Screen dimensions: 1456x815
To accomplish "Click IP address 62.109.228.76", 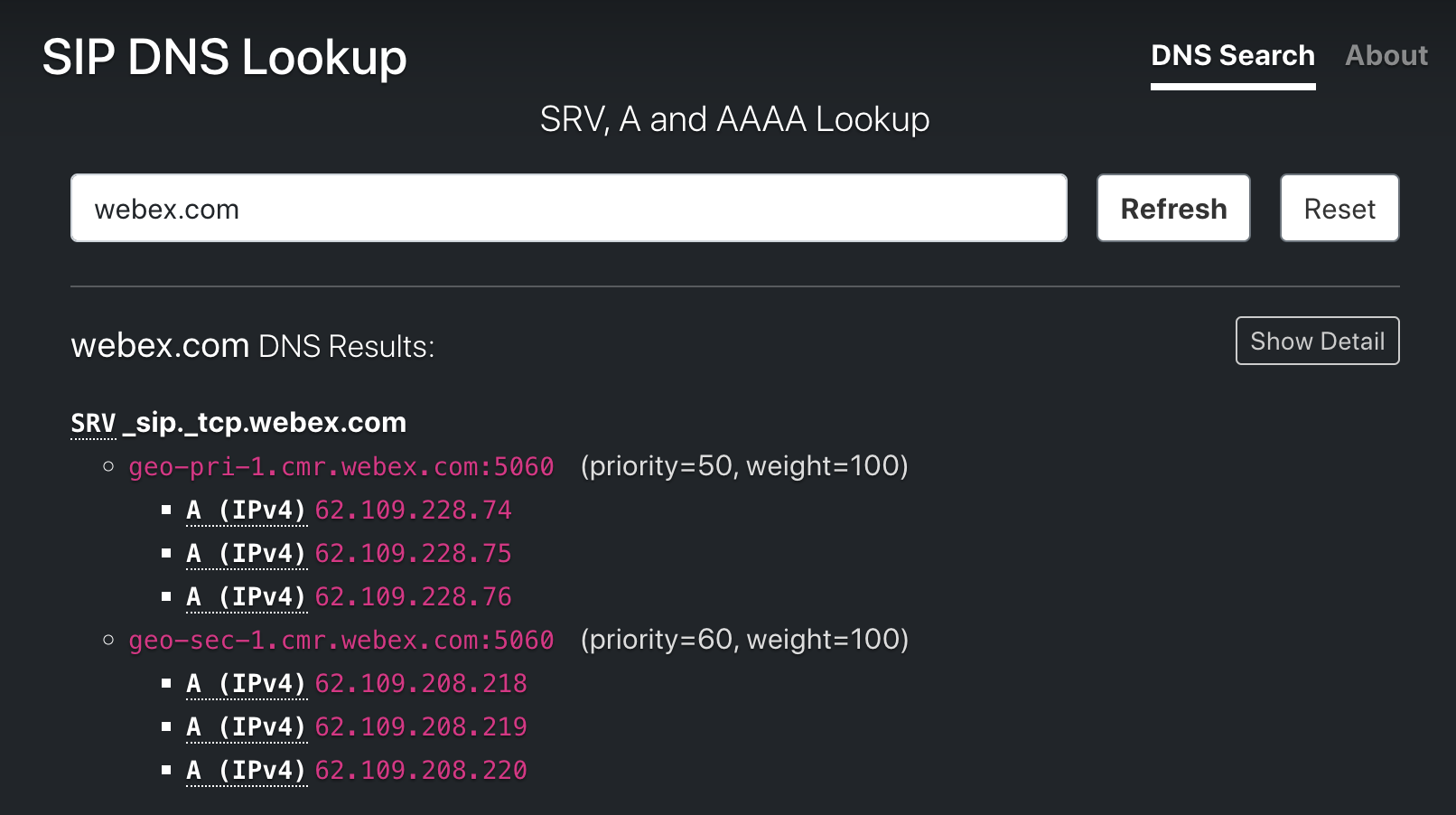I will [x=413, y=597].
